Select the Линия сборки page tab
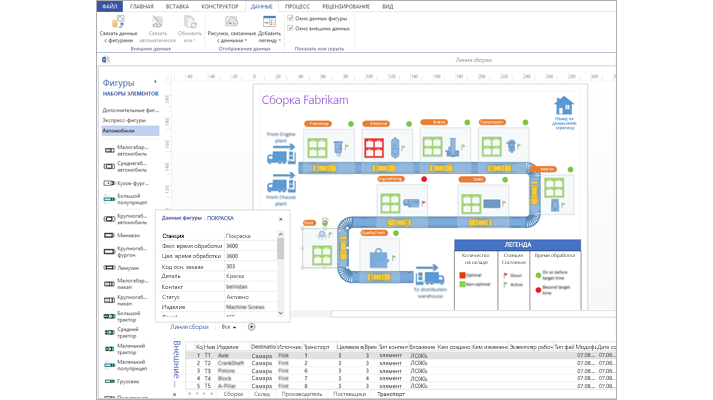The image size is (713, 400). (190, 327)
